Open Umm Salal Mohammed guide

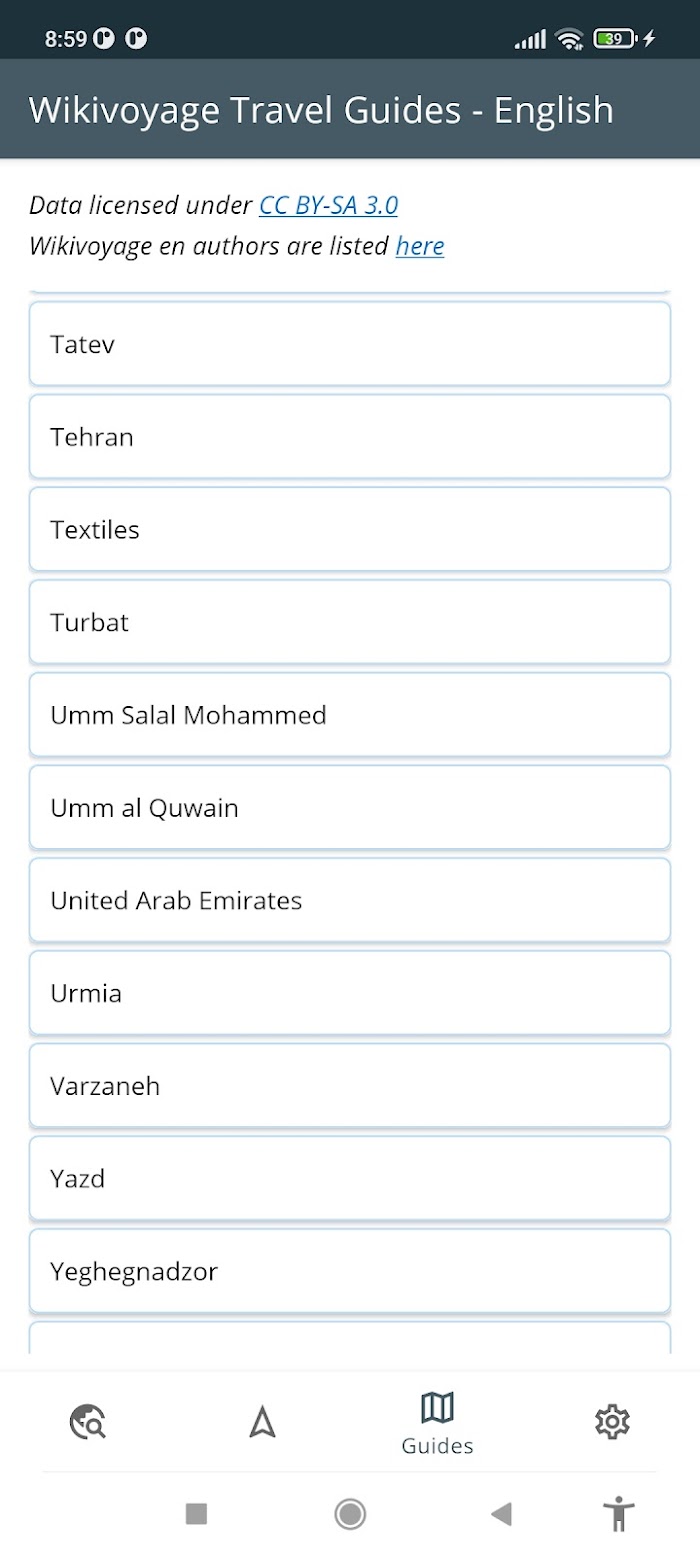[350, 715]
